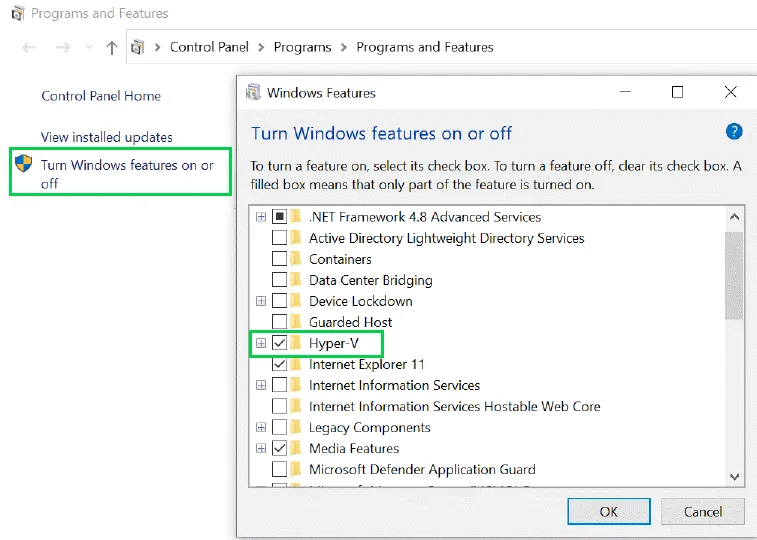Enable Active Directory Lightweight Directory Services checkbox
Image resolution: width=757 pixels, height=540 pixels.
pyautogui.click(x=280, y=238)
